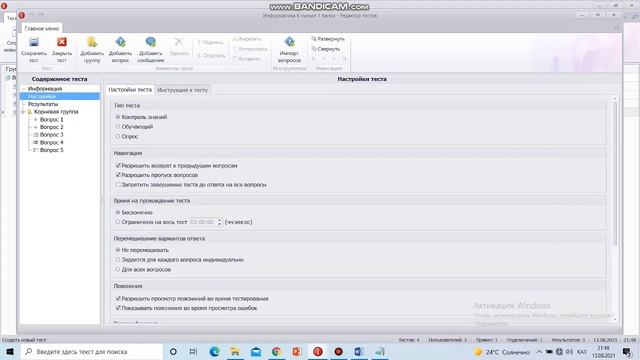Screen dimensions: 640x360
Task: Click the Bandicam recorder taskbar icon
Action: 338,351
